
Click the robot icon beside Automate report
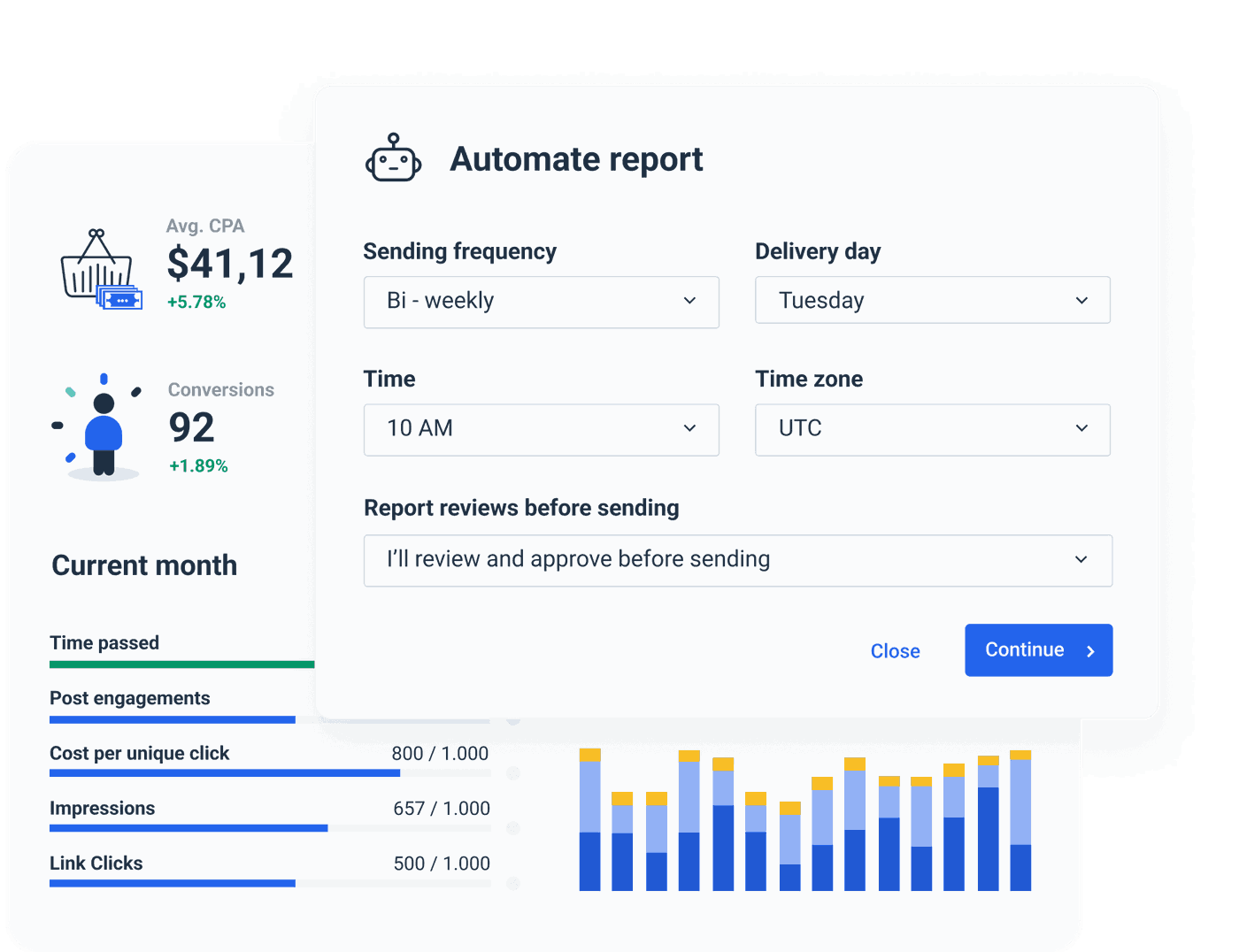coord(393,159)
